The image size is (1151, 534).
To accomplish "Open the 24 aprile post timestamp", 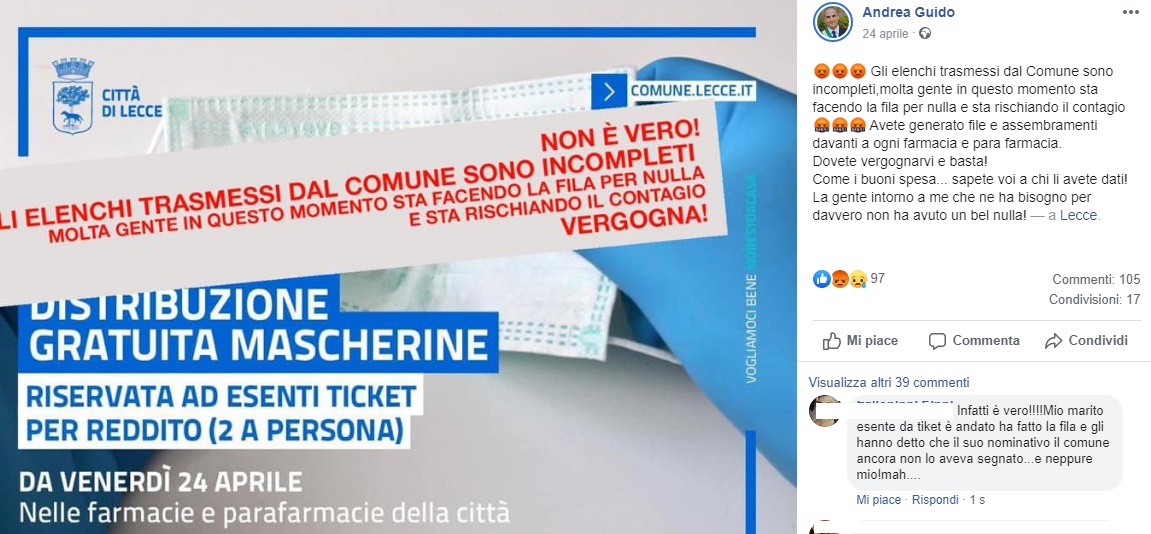I will tap(885, 34).
